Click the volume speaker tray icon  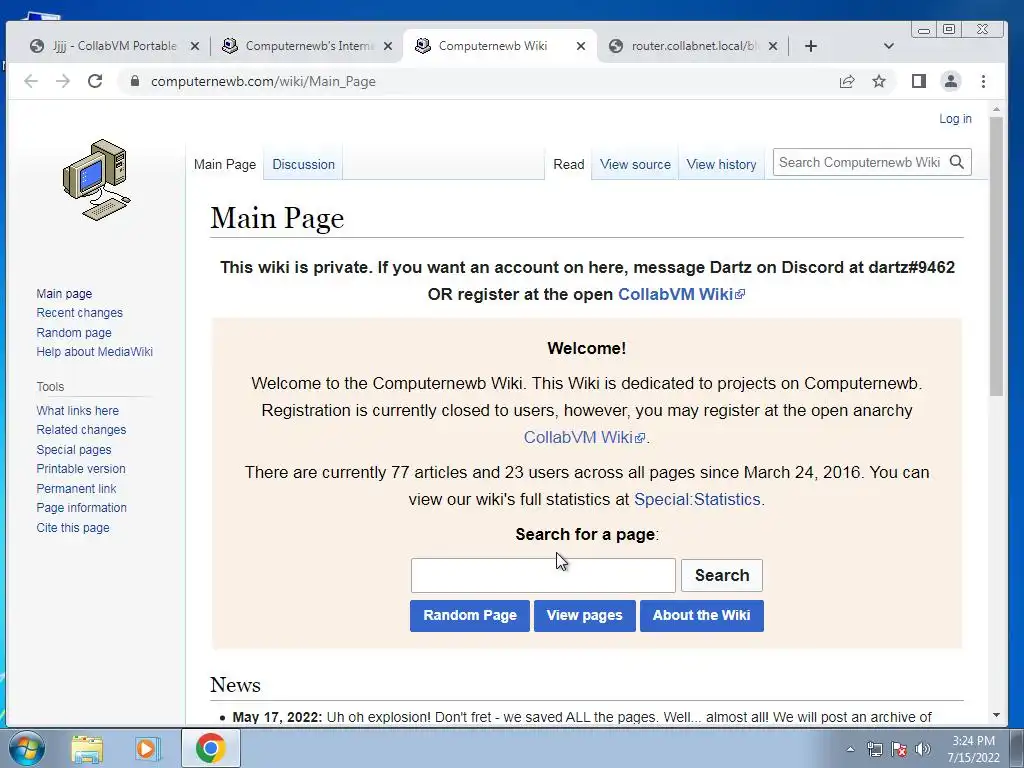point(923,749)
